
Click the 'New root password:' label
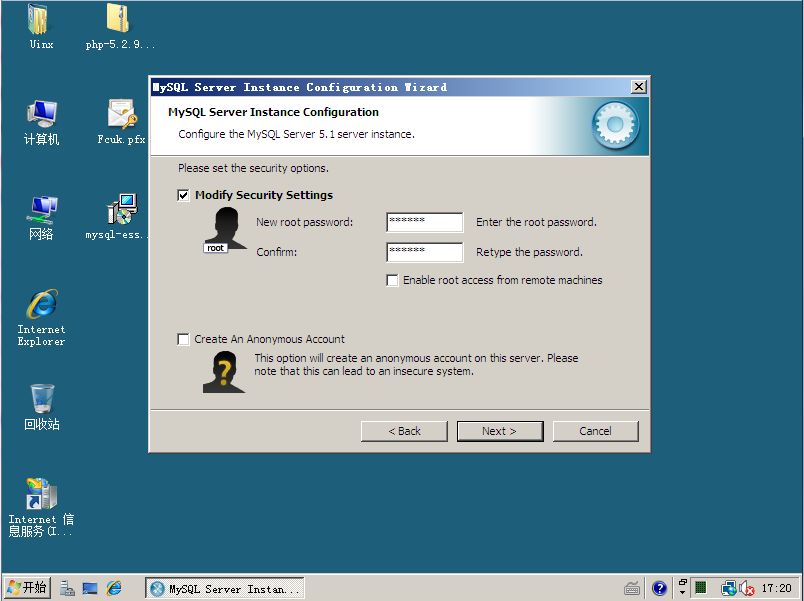click(x=305, y=222)
